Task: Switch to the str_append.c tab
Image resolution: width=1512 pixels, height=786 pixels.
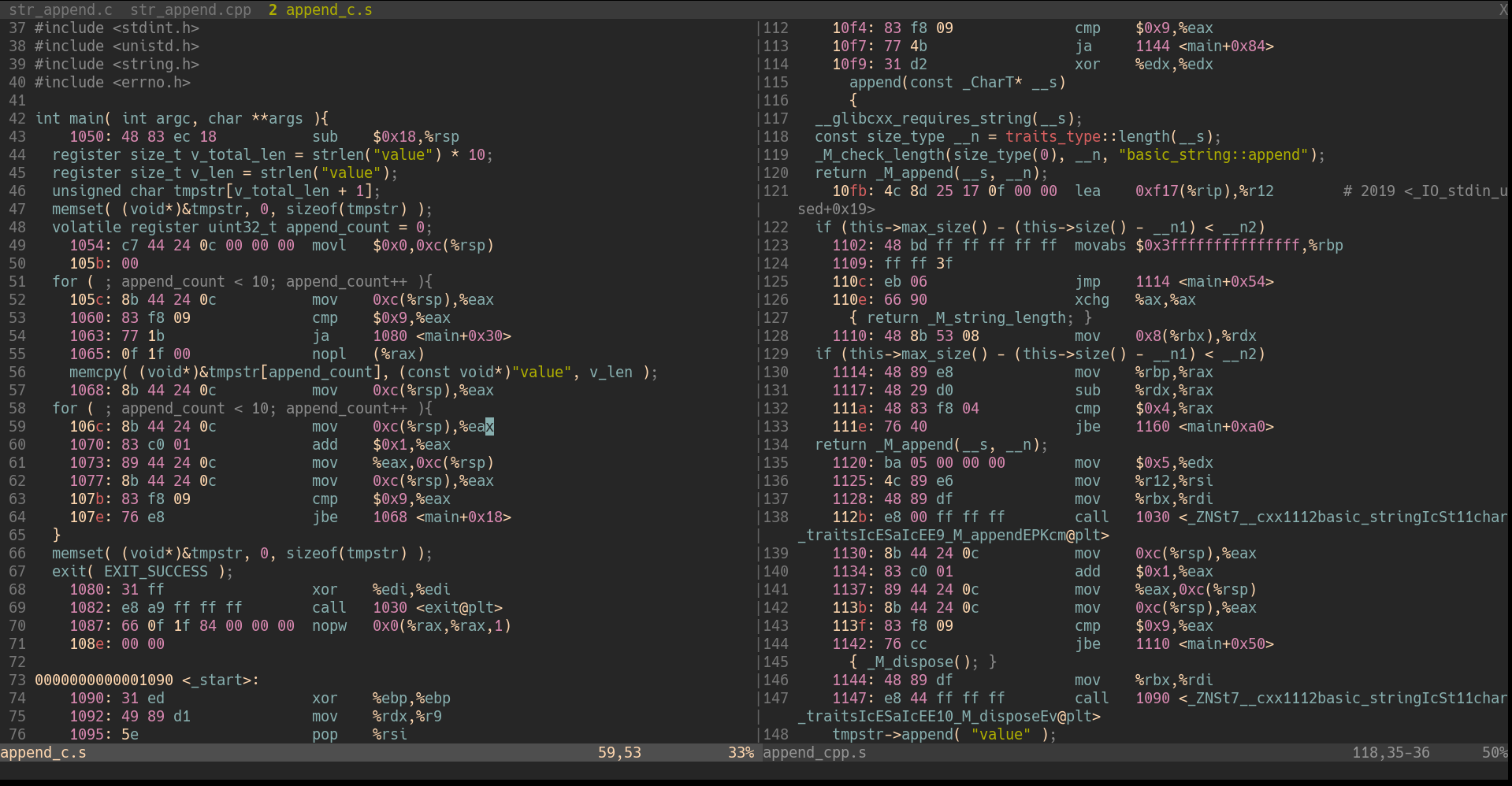Action: coord(61,10)
